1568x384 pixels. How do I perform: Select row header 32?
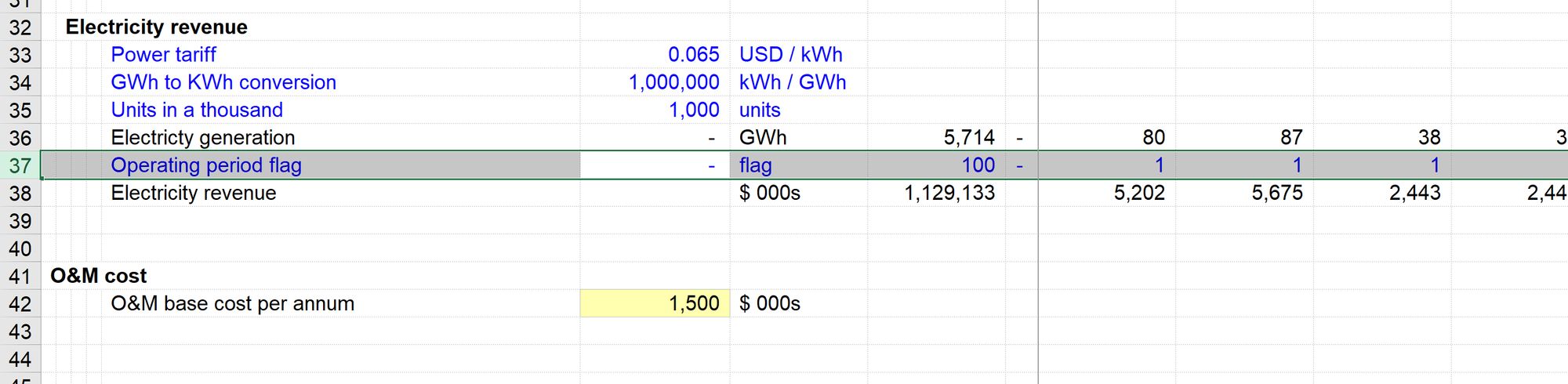[20, 27]
